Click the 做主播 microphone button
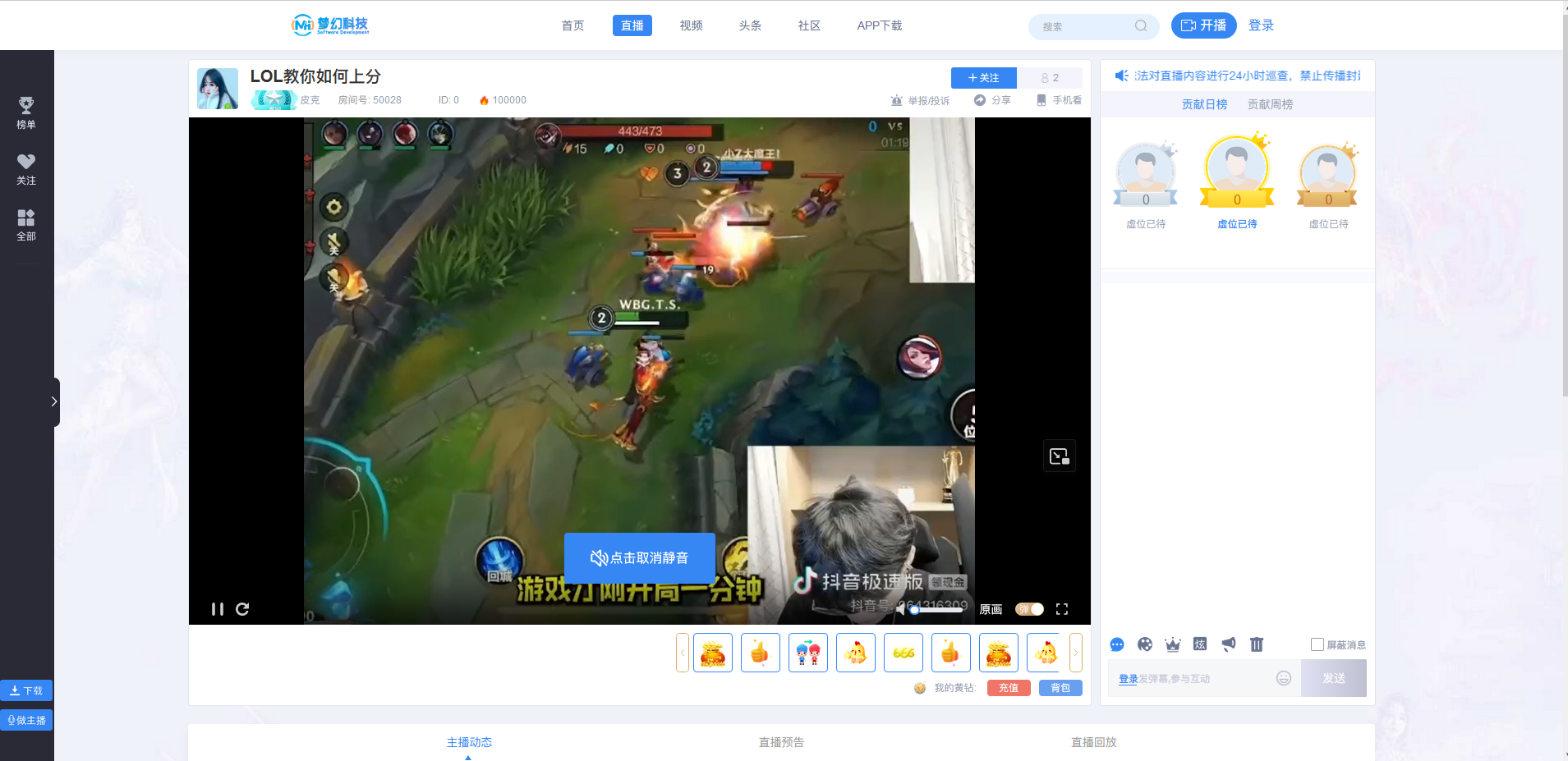The height and width of the screenshot is (761, 1568). (x=26, y=720)
